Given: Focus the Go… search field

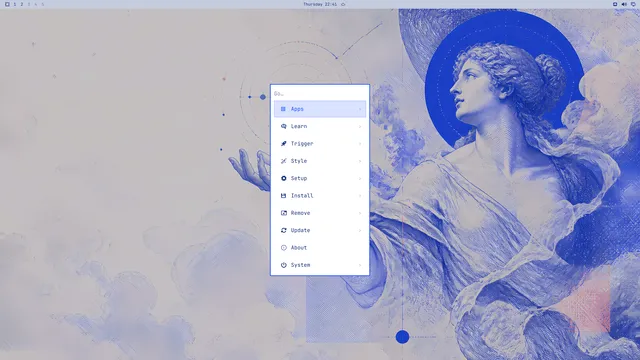Looking at the screenshot, I should pyautogui.click(x=320, y=93).
